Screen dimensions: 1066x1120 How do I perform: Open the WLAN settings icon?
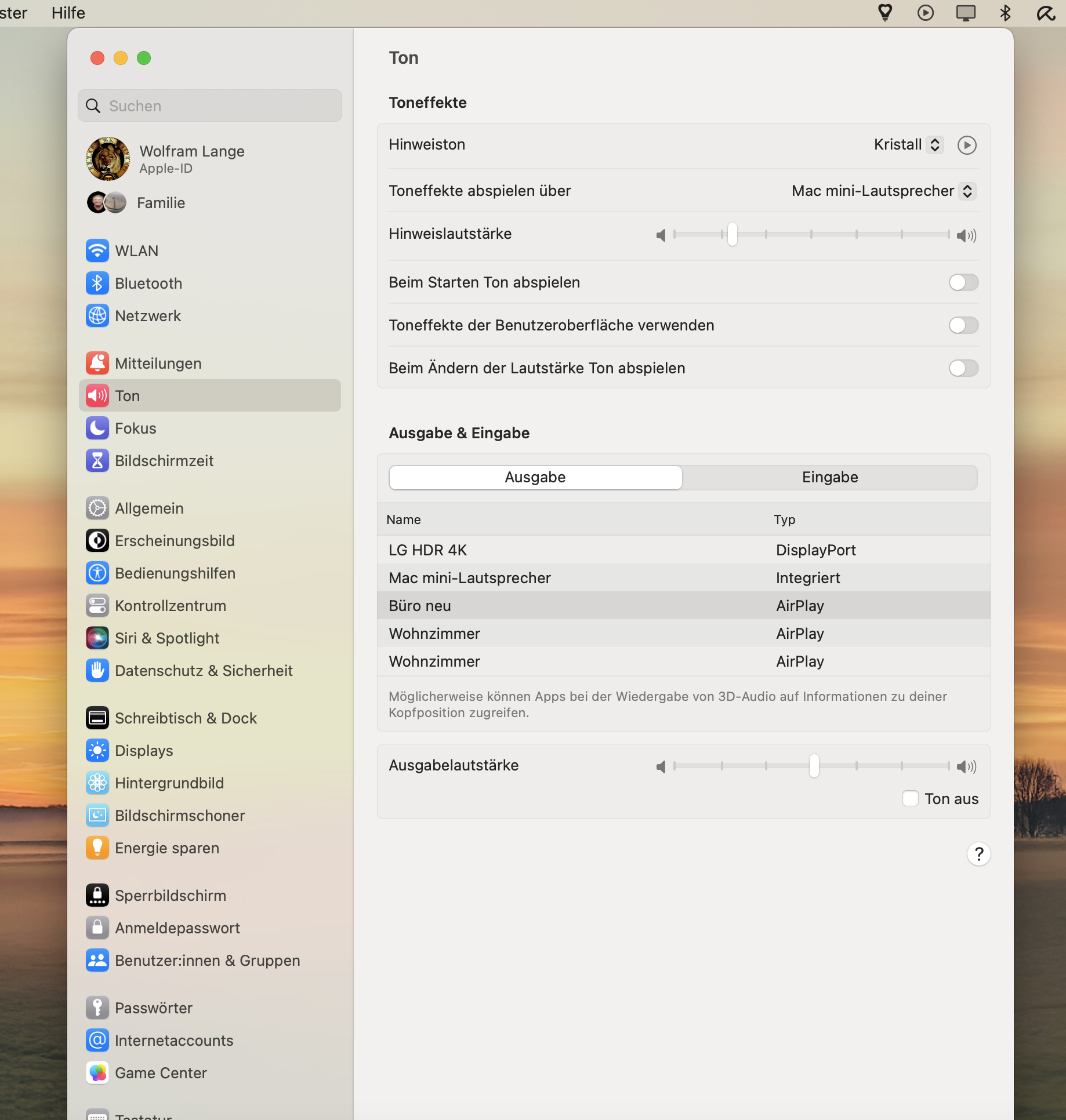[x=97, y=250]
